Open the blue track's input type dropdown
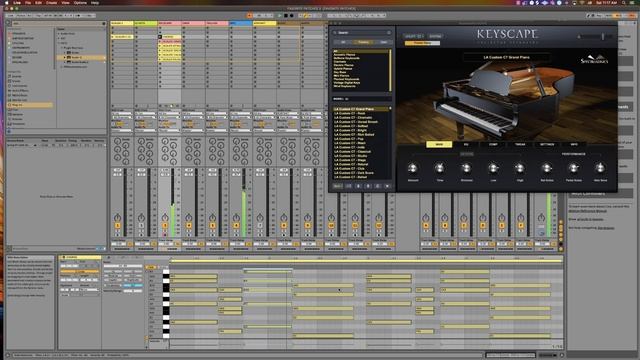Screen dimensions: 640x360 click(241, 113)
